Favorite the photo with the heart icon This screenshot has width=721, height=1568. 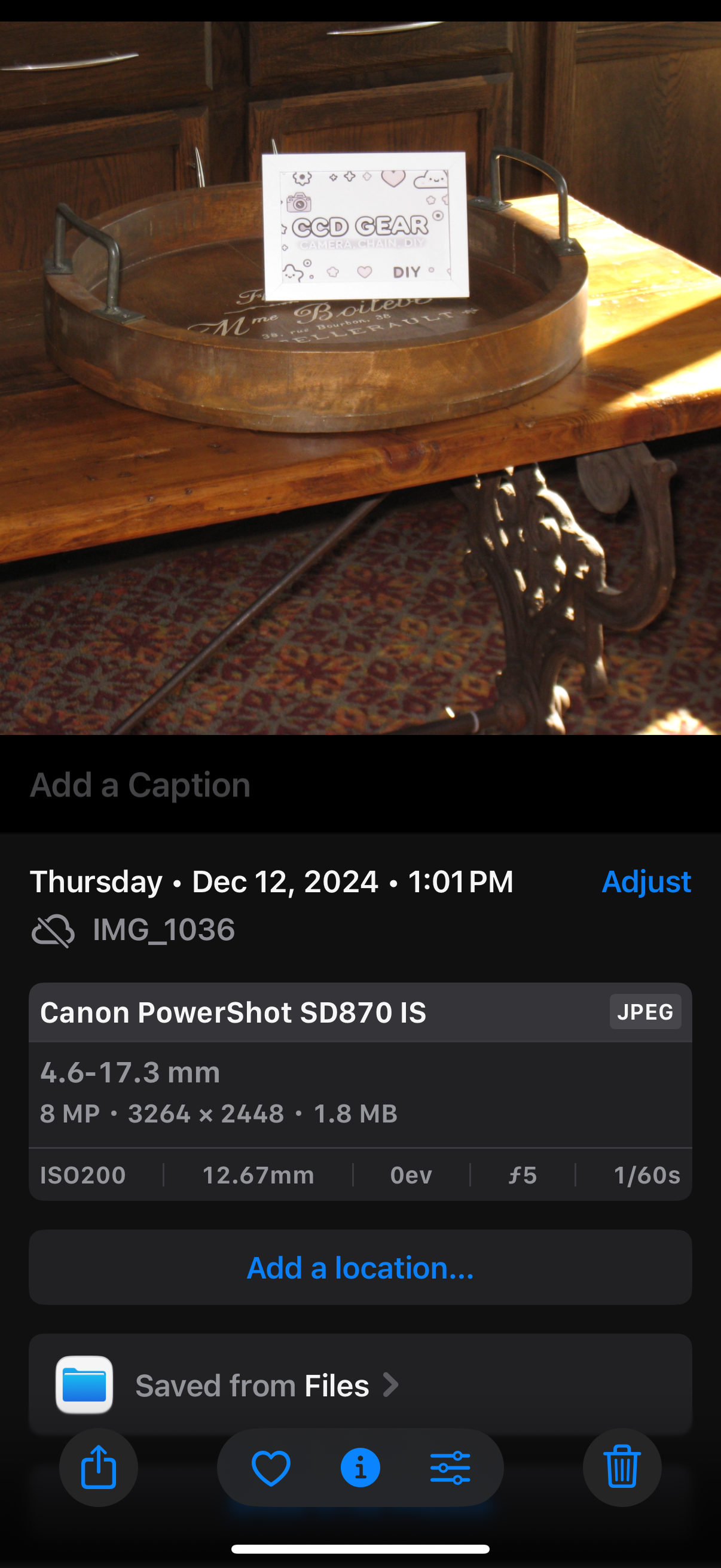271,1468
